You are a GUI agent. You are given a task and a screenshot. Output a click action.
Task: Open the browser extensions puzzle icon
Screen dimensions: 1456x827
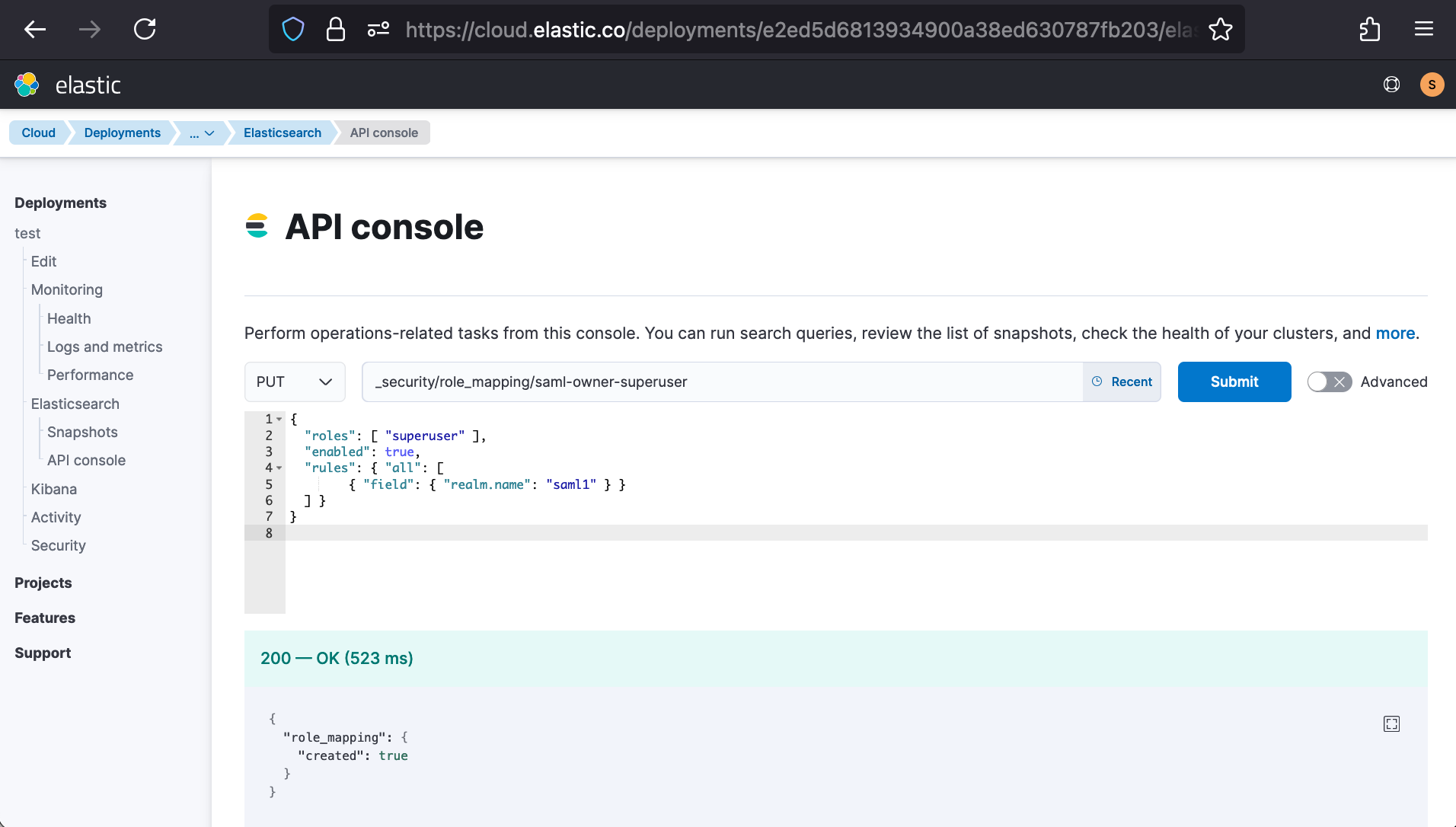pos(1370,30)
